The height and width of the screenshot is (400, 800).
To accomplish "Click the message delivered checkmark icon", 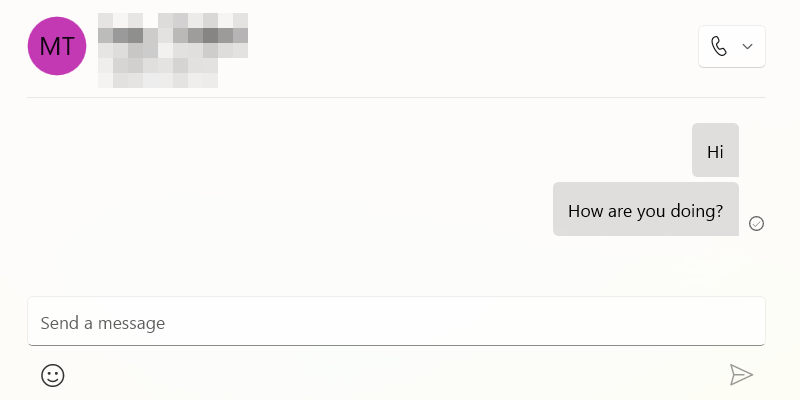I will point(757,223).
